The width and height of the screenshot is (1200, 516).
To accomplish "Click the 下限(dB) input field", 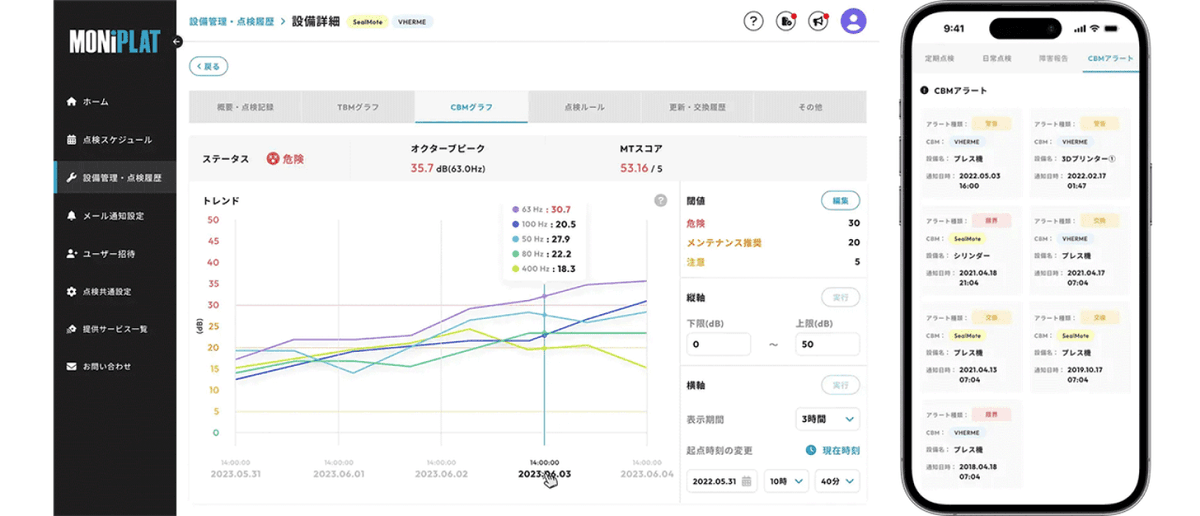I will coord(718,344).
